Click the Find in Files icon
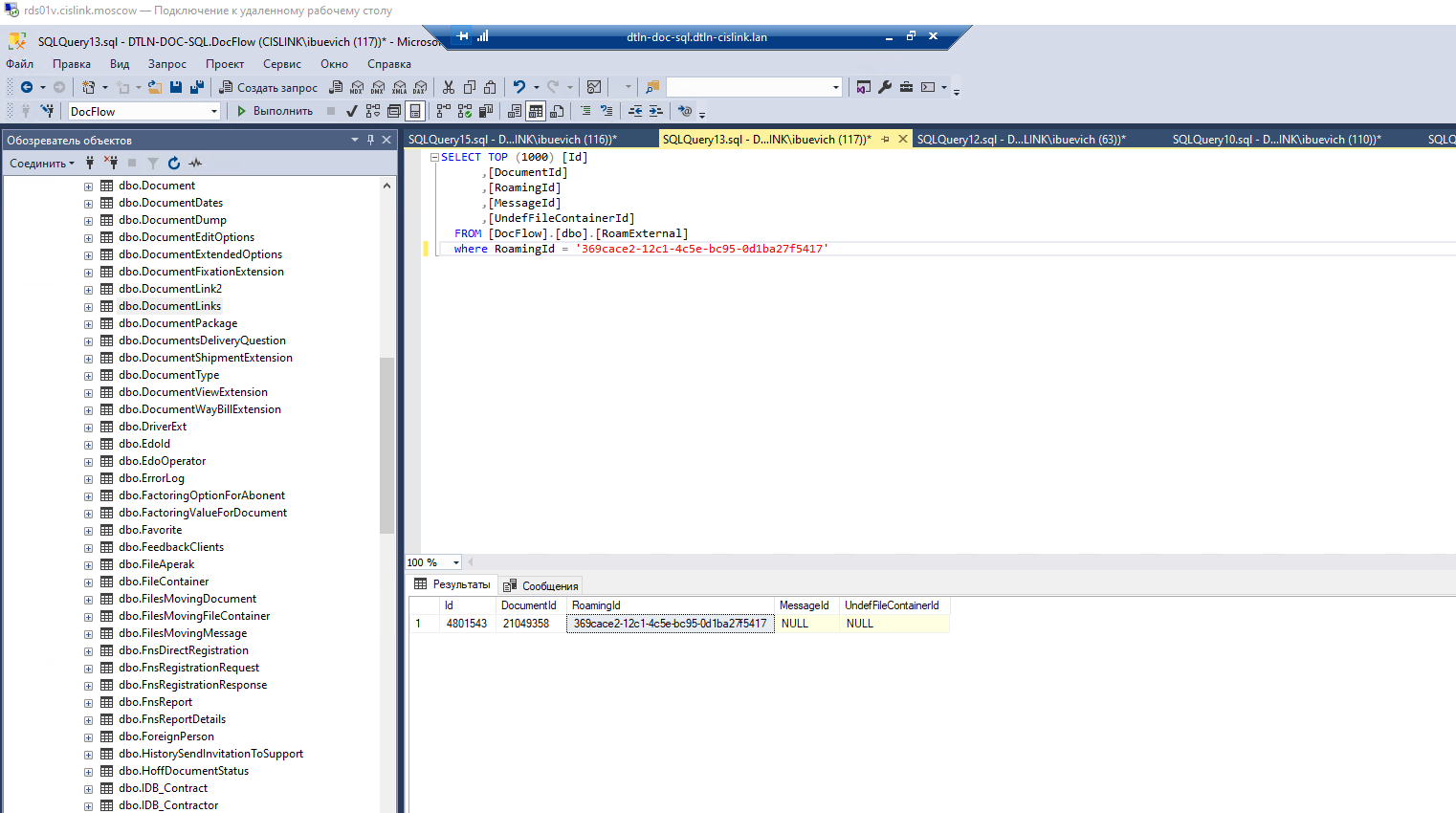 (x=652, y=87)
